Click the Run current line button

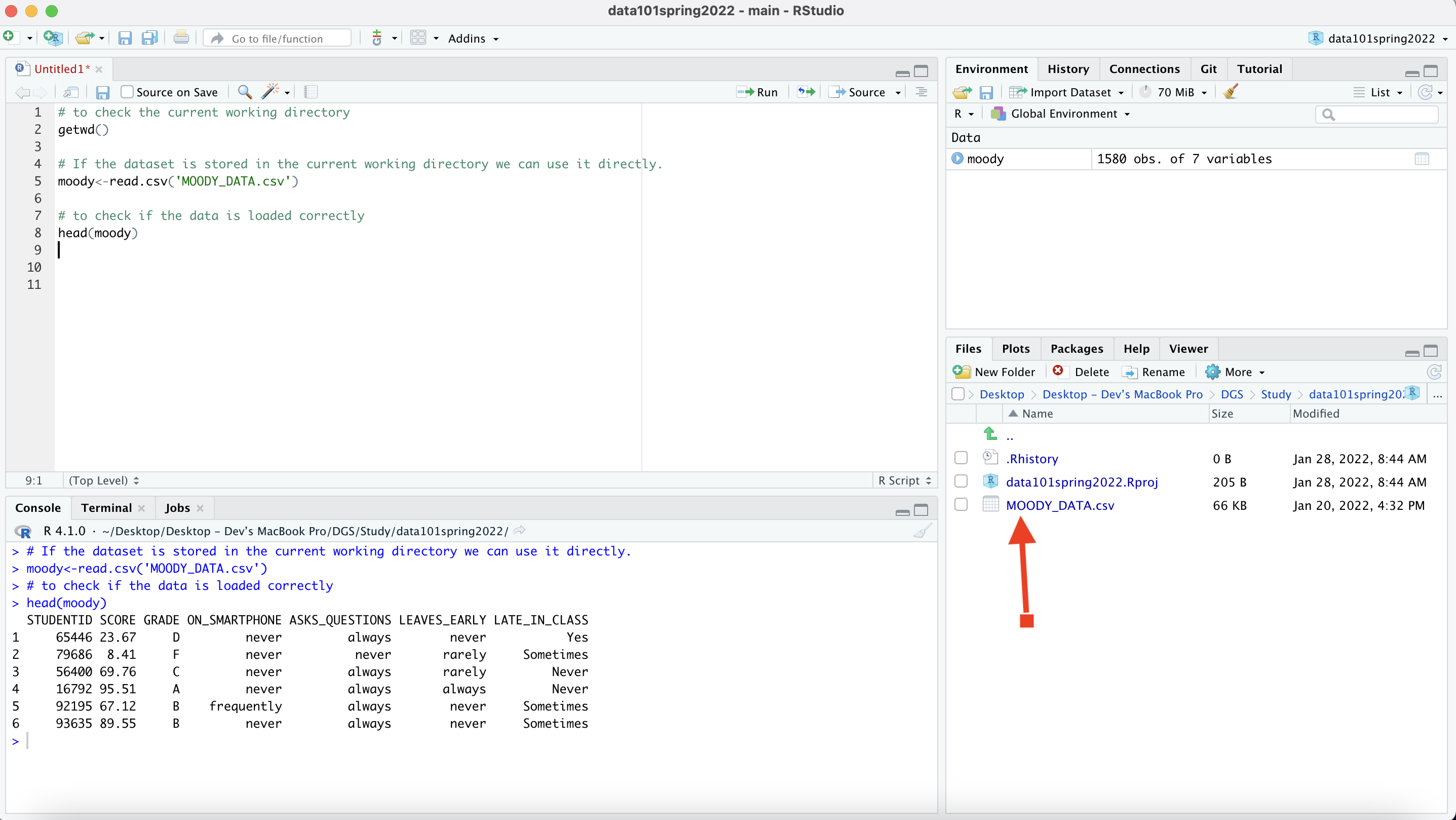[757, 92]
